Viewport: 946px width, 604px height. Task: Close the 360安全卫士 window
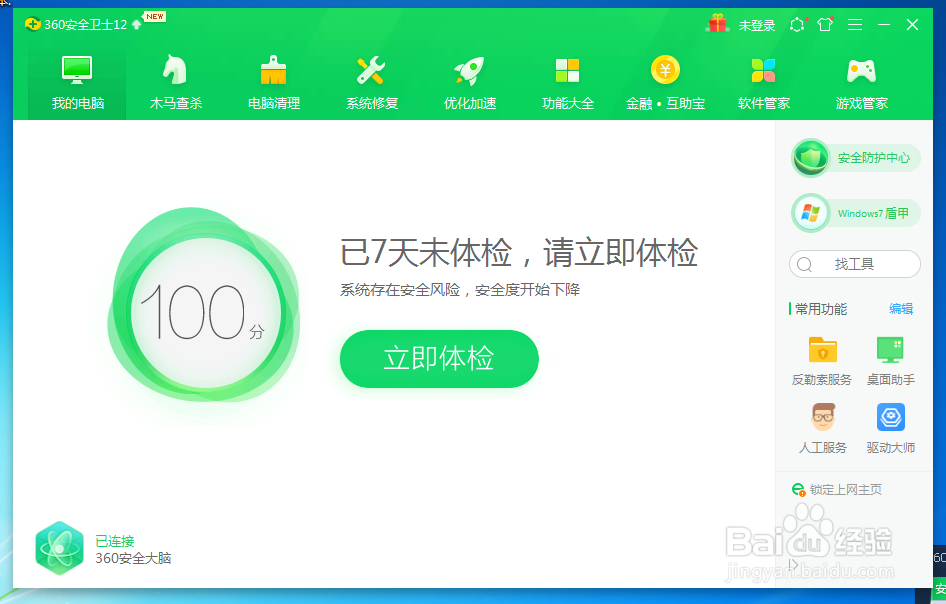(912, 24)
